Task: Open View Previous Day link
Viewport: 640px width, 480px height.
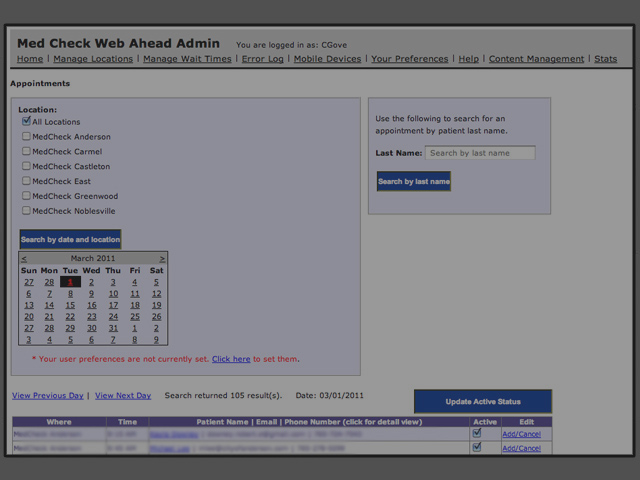Action: coord(48,396)
